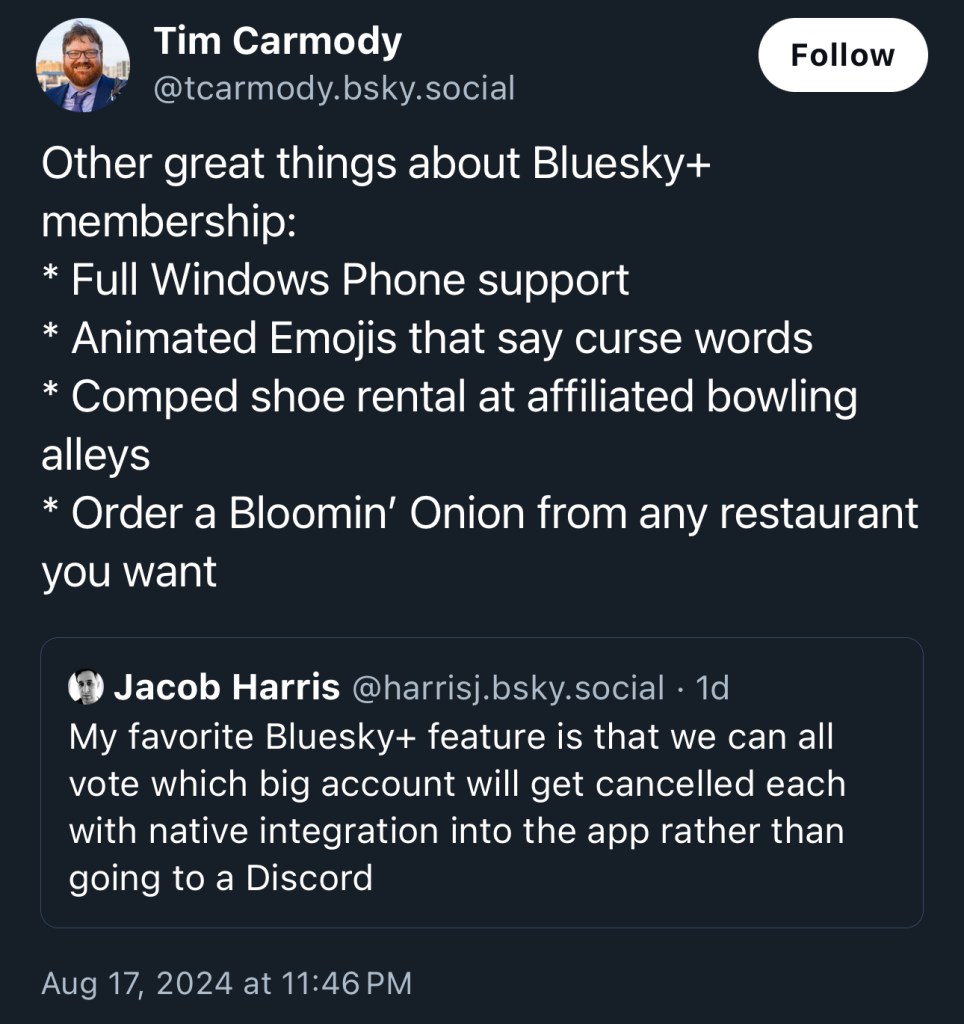This screenshot has width=964, height=1024.
Task: Click 'My favorite Bluesky+ feature' quoted text
Action: pos(450,737)
